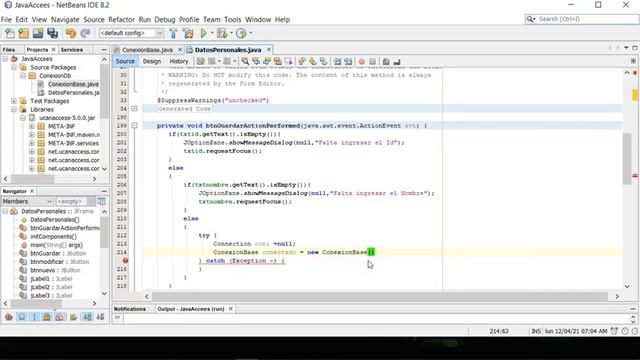The height and width of the screenshot is (360, 640).
Task: Click the Build Project hammer icon
Action: (173, 33)
